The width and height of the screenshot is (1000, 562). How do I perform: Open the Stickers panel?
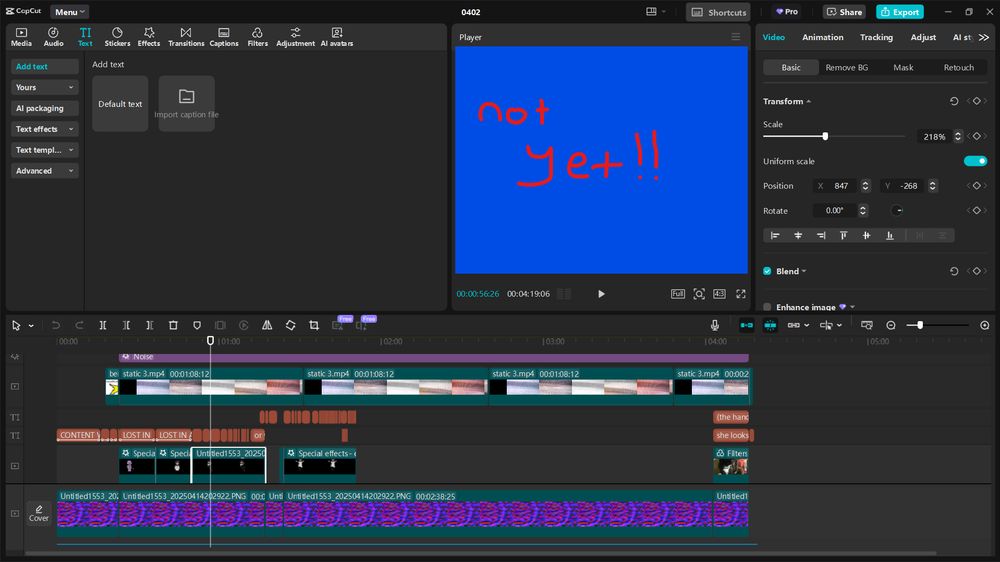[x=117, y=37]
